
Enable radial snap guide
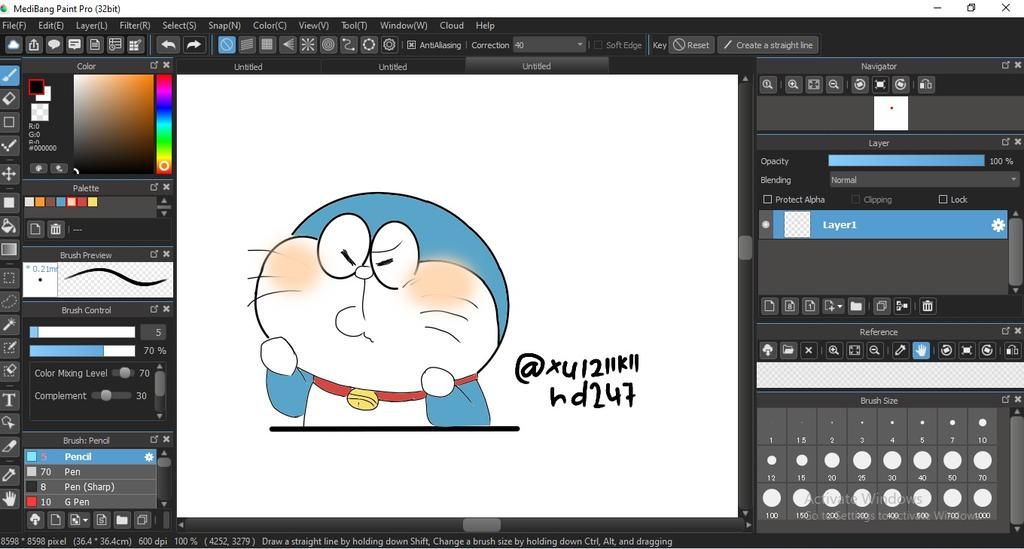308,44
